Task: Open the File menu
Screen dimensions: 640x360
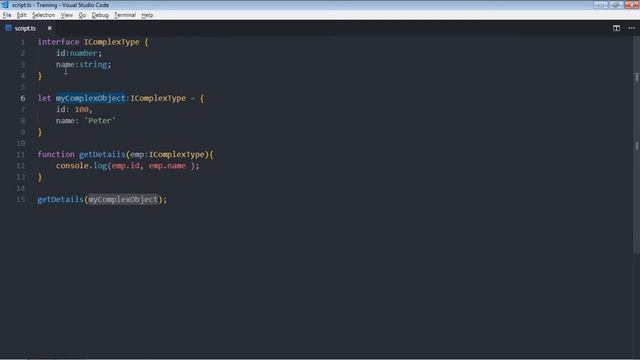Action: click(x=7, y=15)
